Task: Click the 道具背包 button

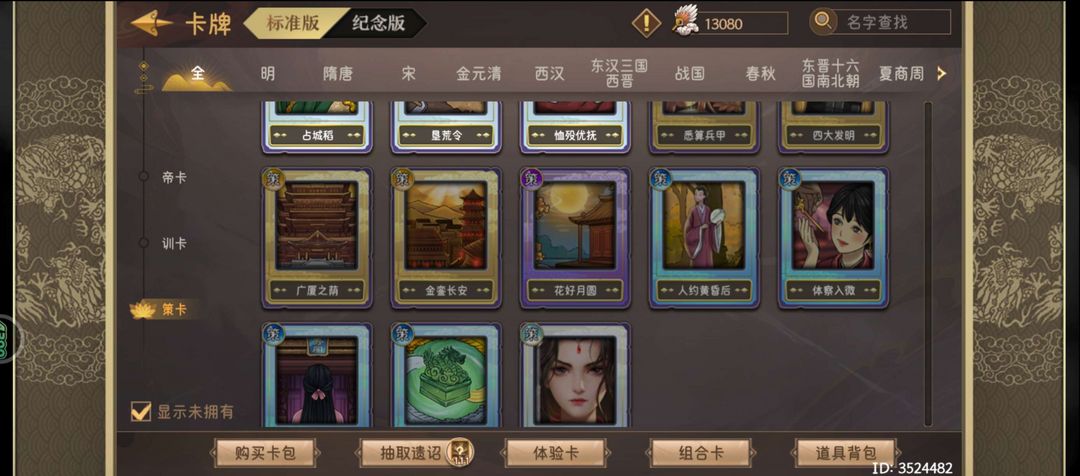Action: click(846, 453)
